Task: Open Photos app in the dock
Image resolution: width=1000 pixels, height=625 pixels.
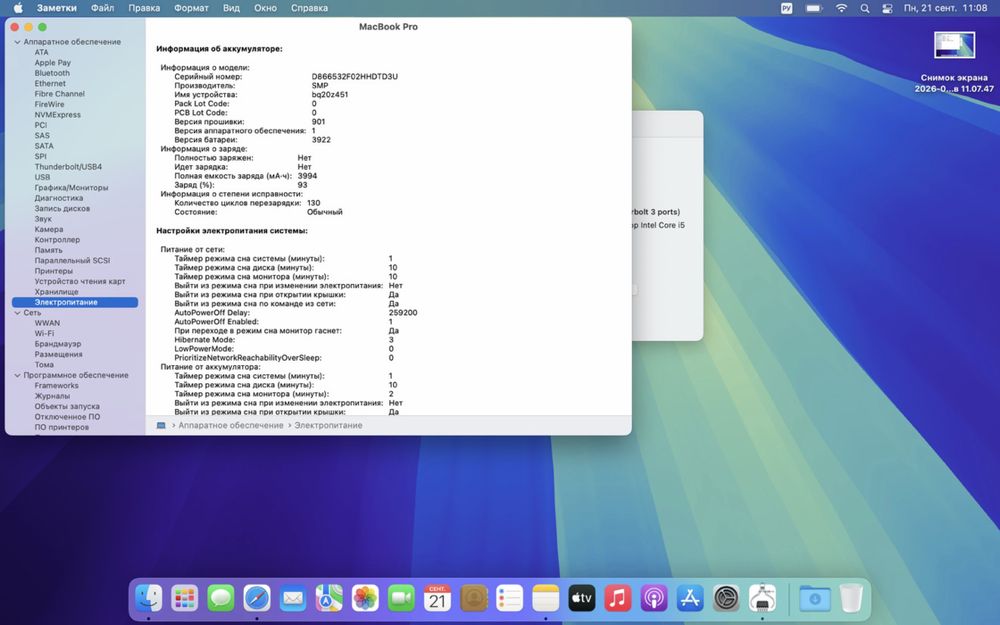Action: [365, 598]
